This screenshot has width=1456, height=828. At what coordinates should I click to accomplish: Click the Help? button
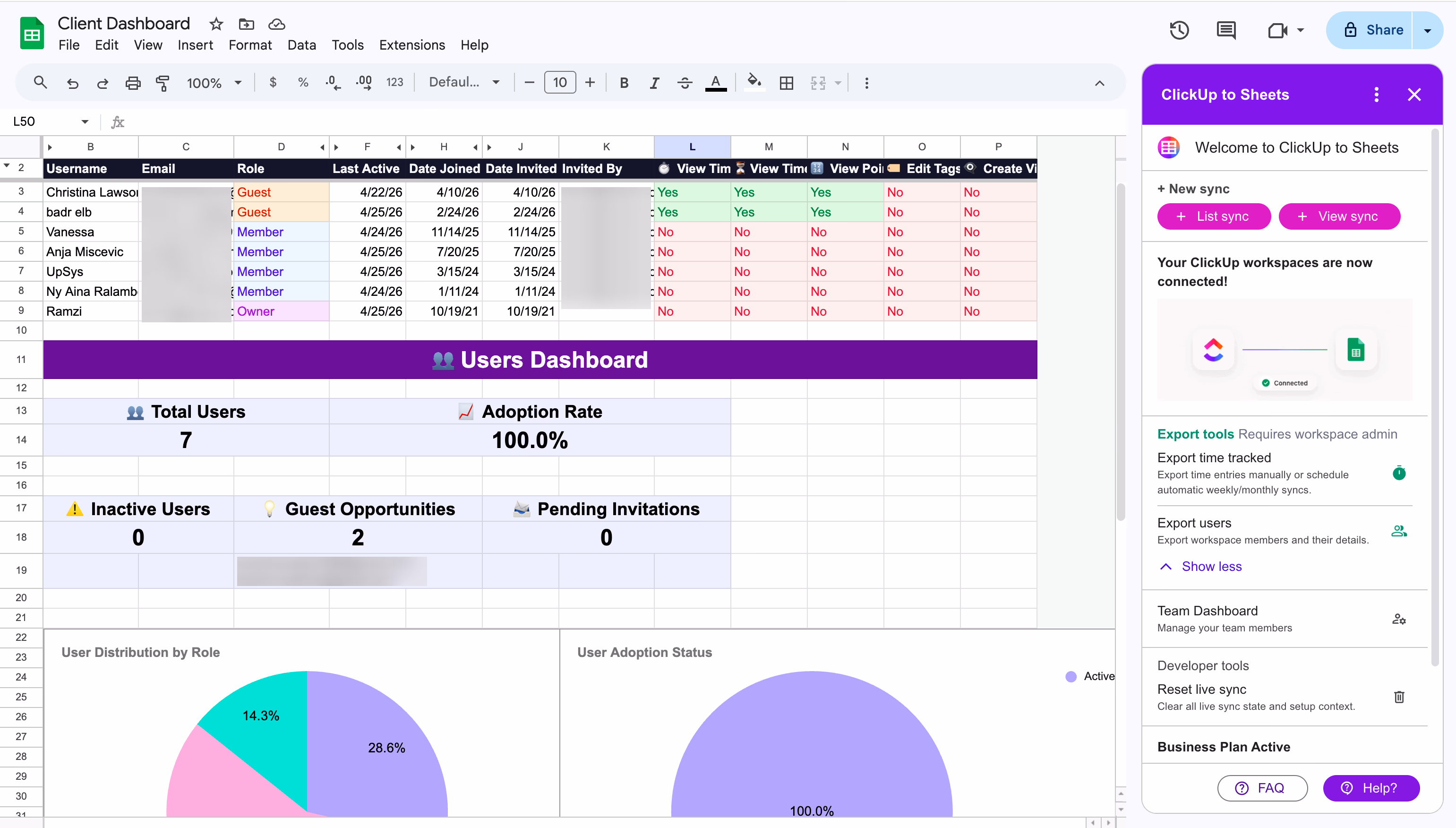click(x=1371, y=788)
